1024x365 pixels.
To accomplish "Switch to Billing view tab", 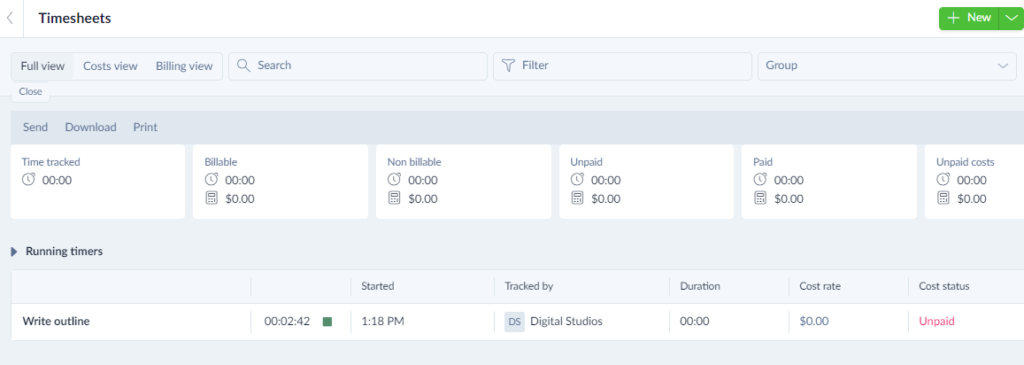I will (184, 66).
